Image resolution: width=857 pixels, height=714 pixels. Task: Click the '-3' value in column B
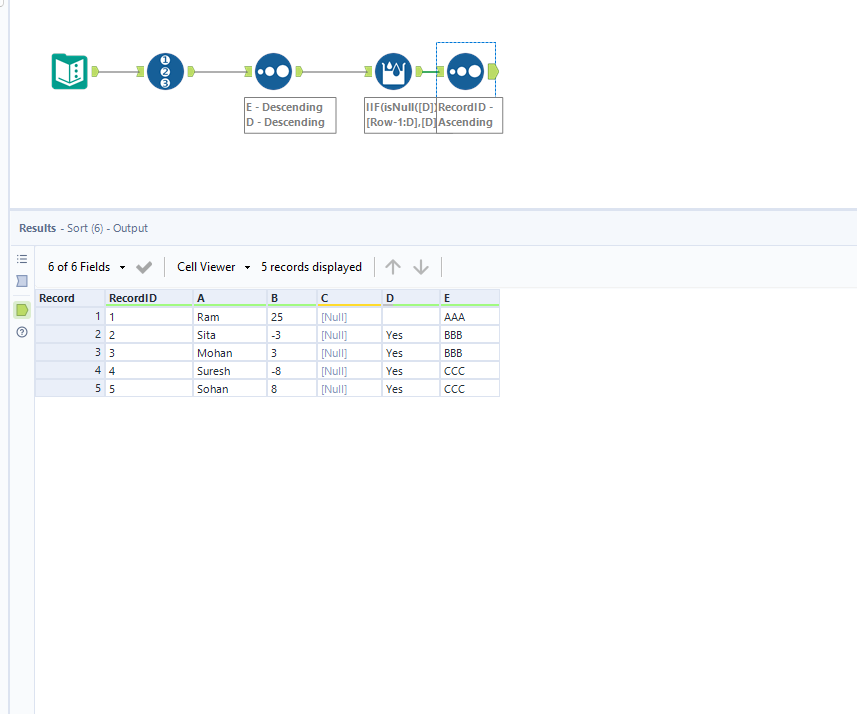[x=292, y=335]
